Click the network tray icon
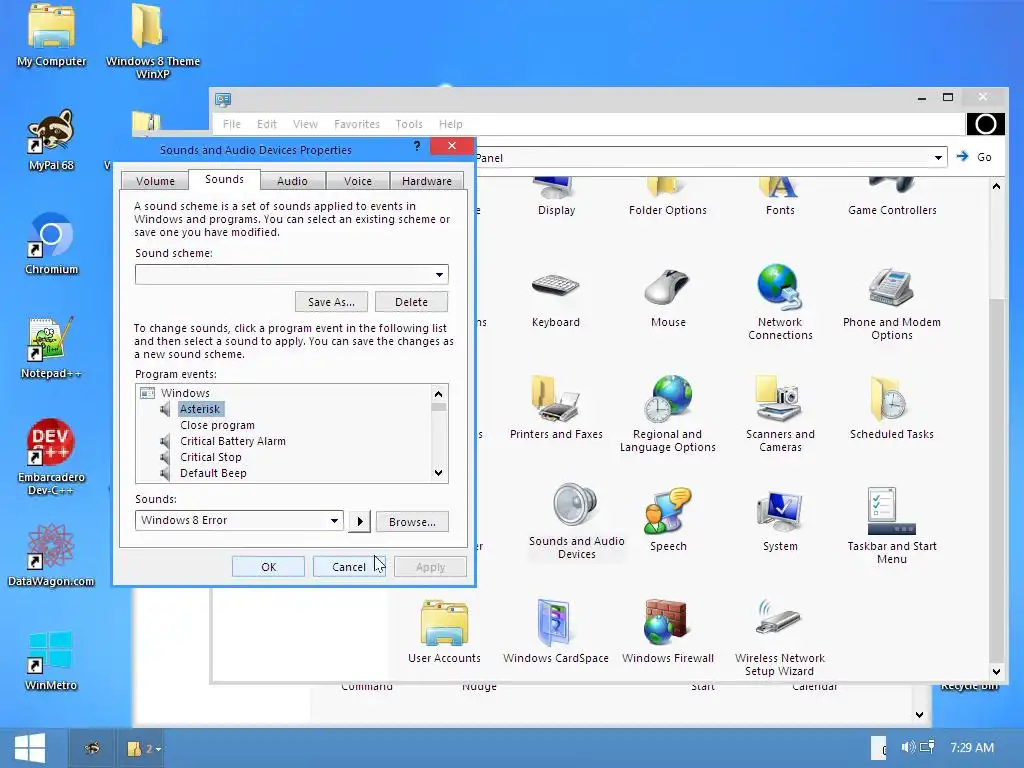The width and height of the screenshot is (1024, 768). (x=927, y=746)
